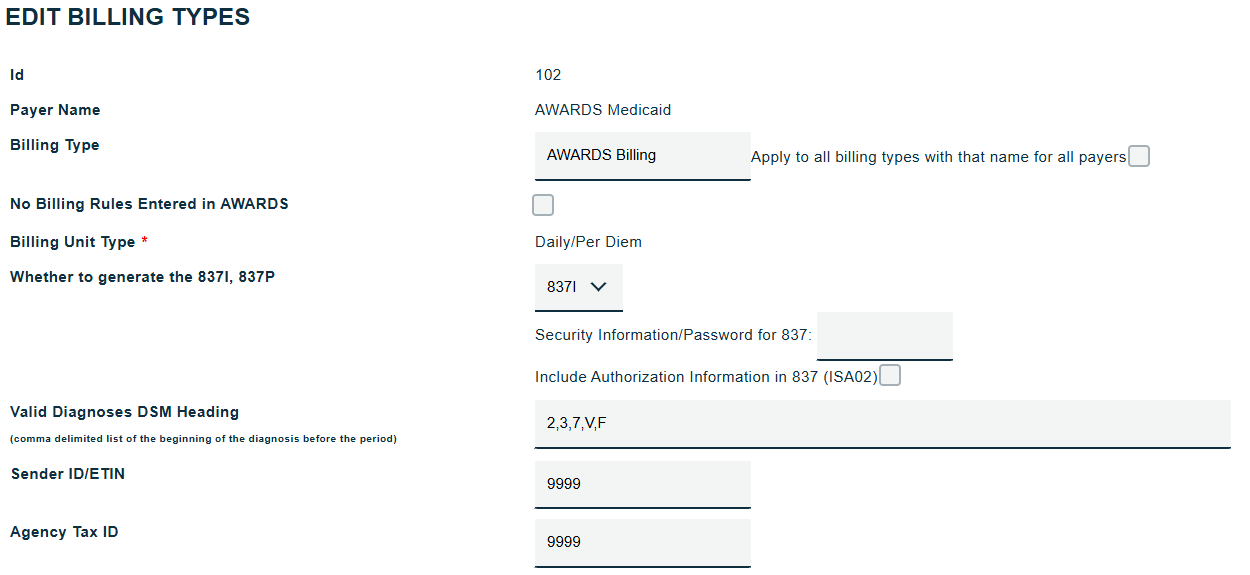This screenshot has height=575, width=1250.
Task: Toggle No Billing Rules Entered in AWARDS checkbox
Action: click(x=543, y=205)
